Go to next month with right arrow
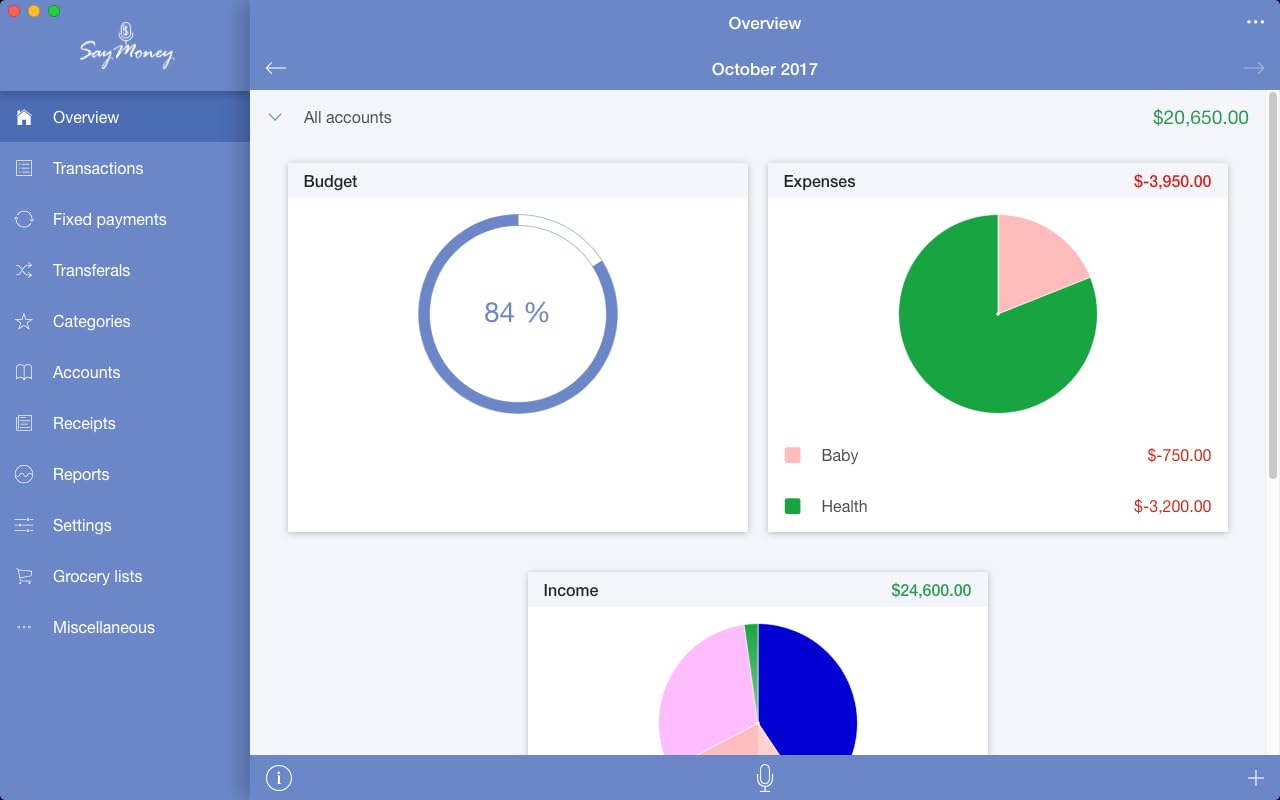The image size is (1280, 800). point(1254,68)
